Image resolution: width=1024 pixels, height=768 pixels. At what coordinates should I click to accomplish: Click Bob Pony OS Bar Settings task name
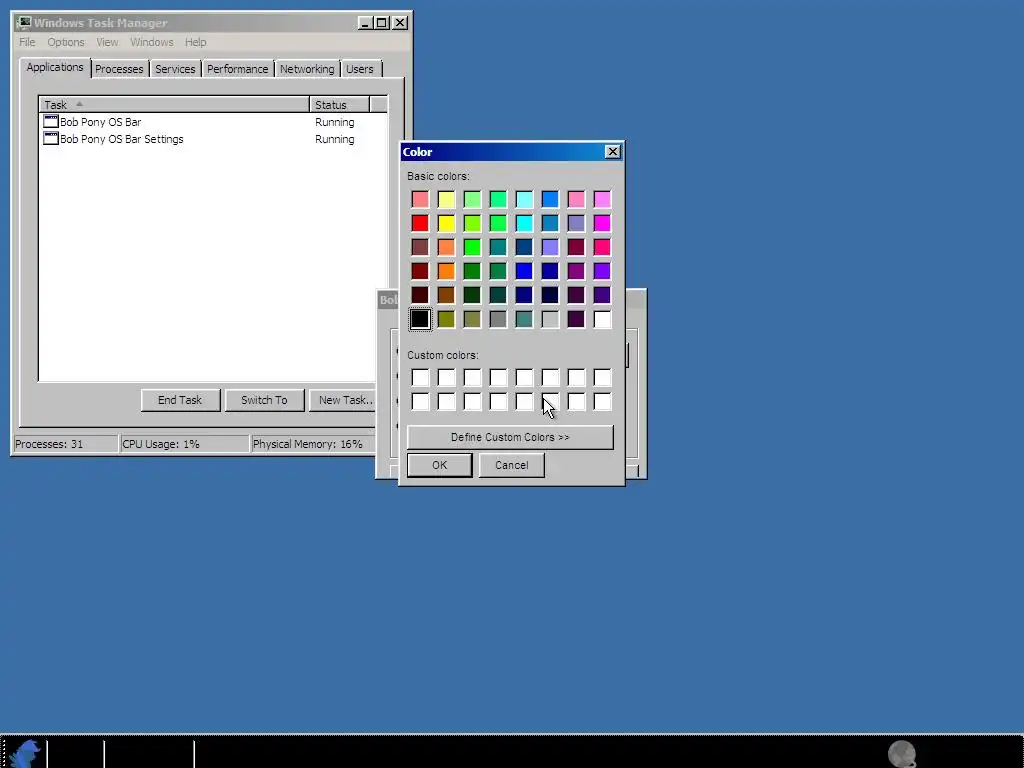pyautogui.click(x=121, y=138)
